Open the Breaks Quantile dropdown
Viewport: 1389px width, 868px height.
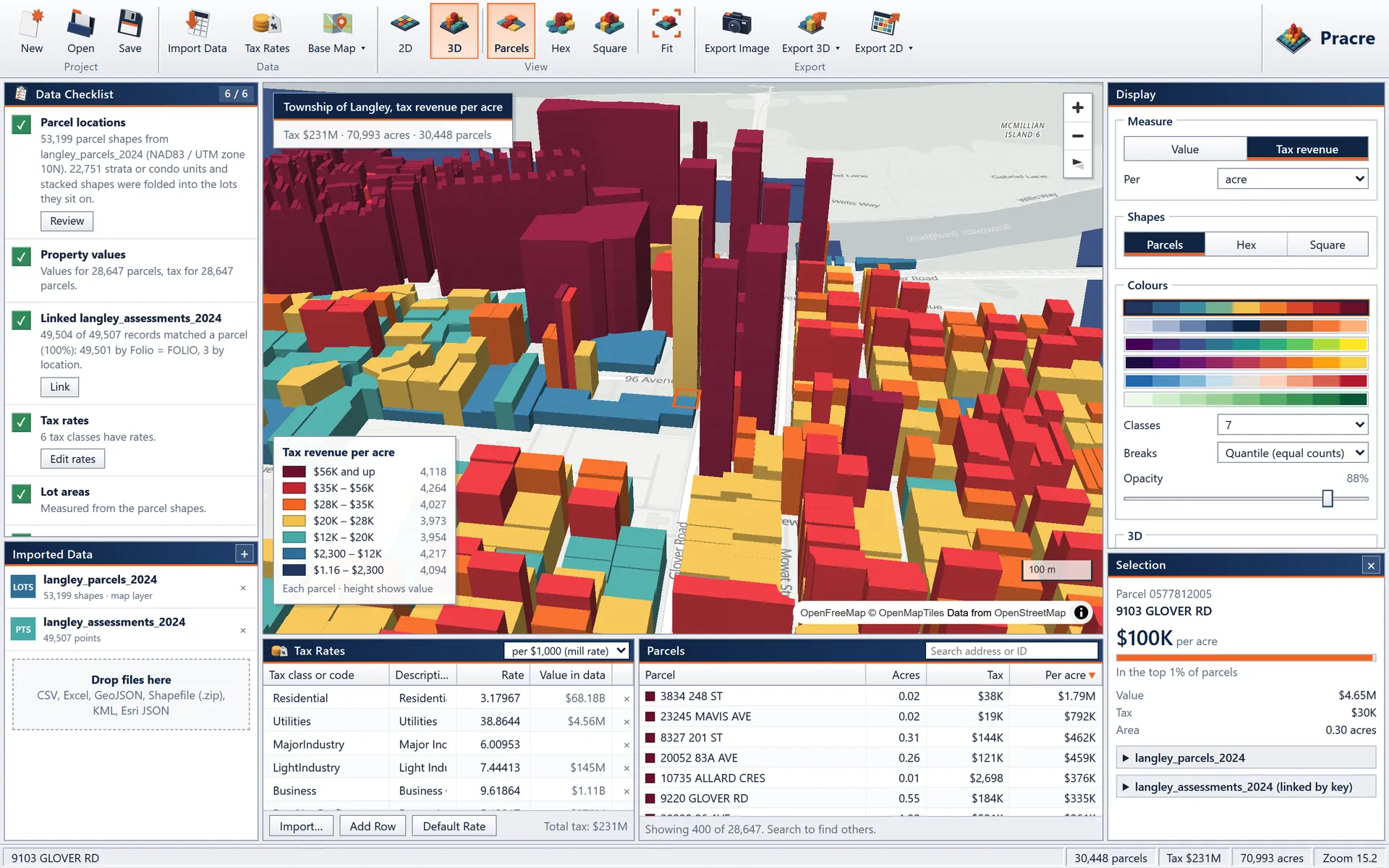click(x=1292, y=453)
